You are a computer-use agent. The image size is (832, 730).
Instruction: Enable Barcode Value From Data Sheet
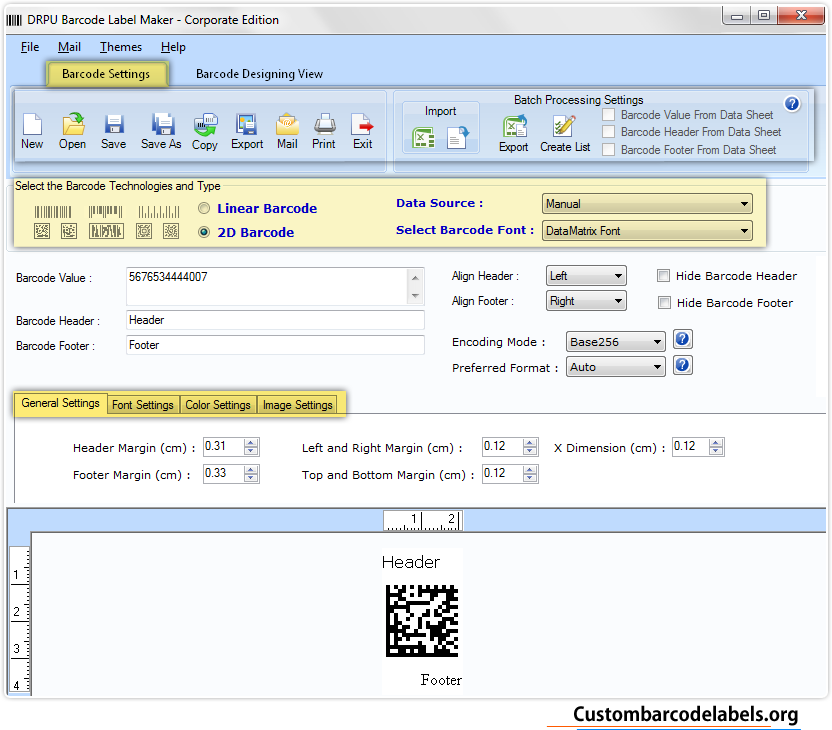pyautogui.click(x=609, y=115)
